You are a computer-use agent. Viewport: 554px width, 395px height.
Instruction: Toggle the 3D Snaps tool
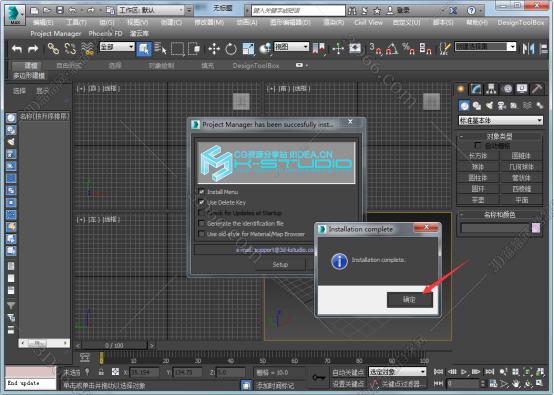click(375, 48)
